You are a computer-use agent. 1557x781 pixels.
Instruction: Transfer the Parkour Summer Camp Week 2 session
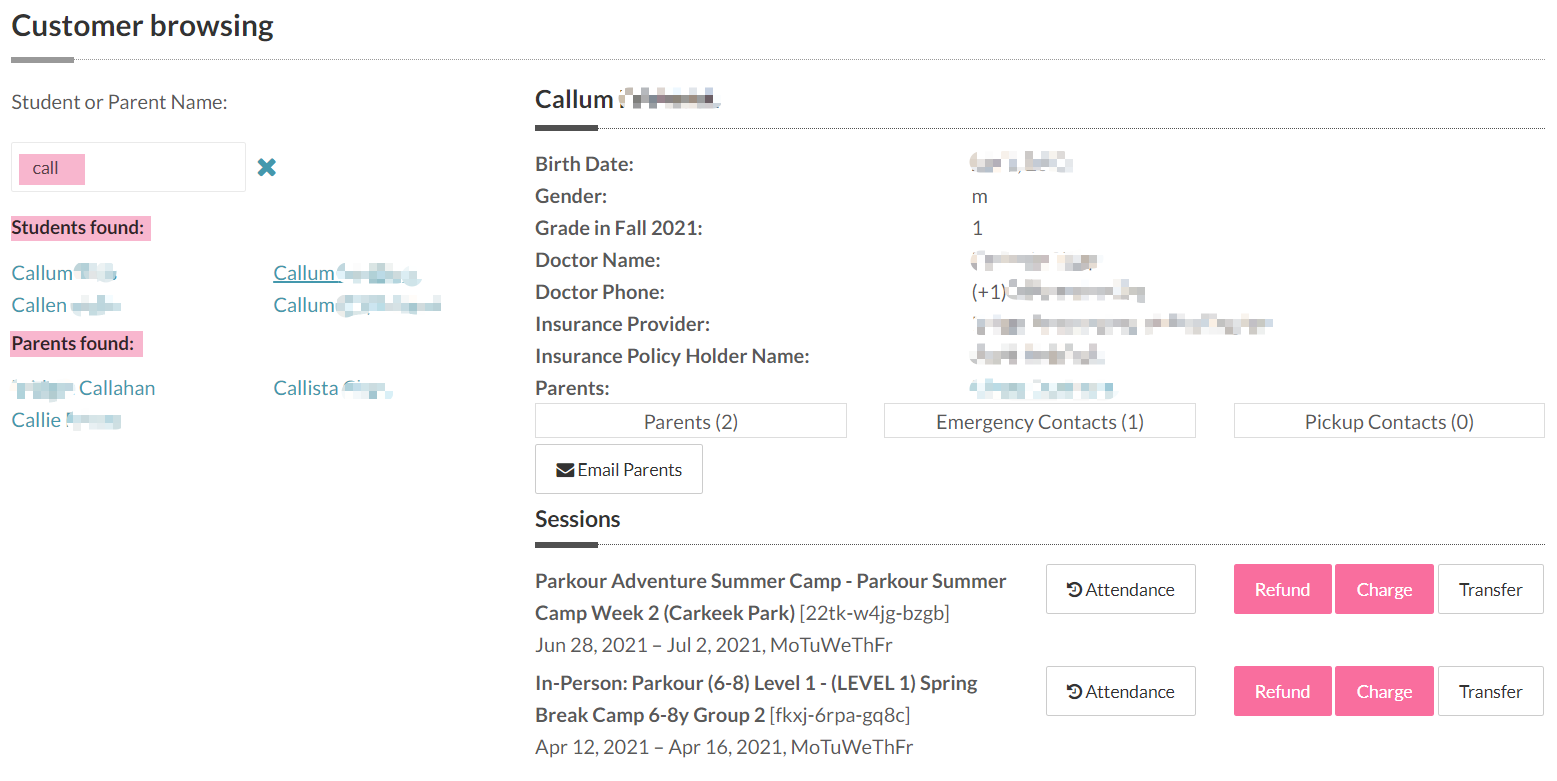(1490, 590)
